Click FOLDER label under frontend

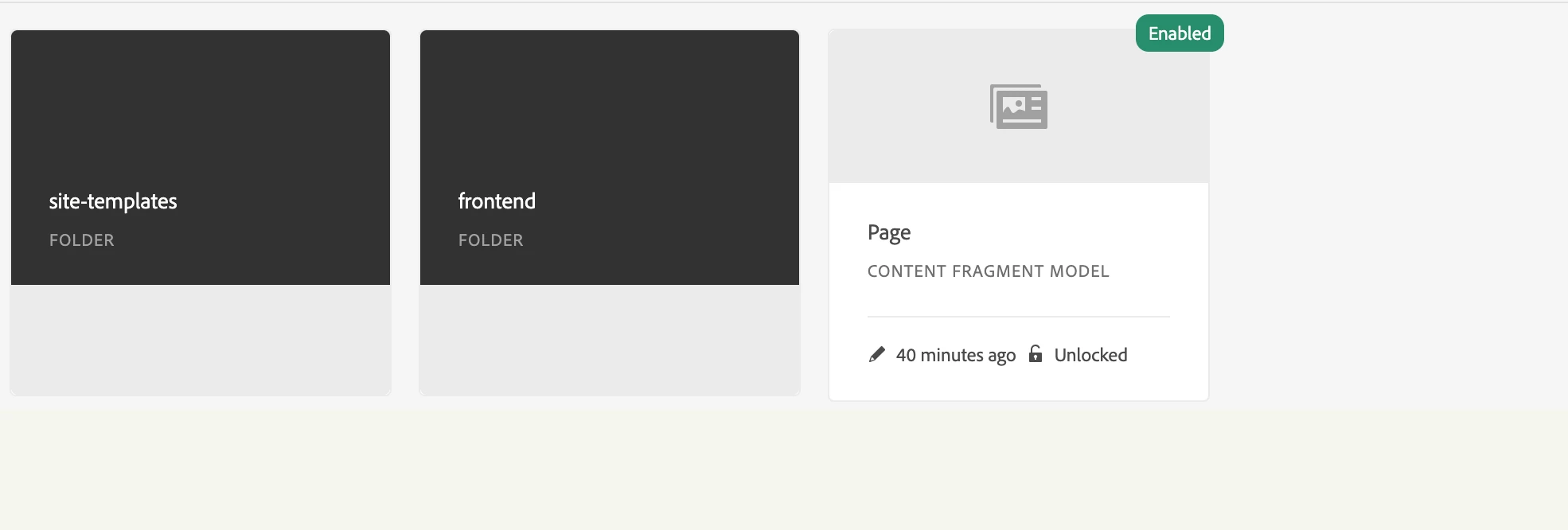pyautogui.click(x=491, y=240)
